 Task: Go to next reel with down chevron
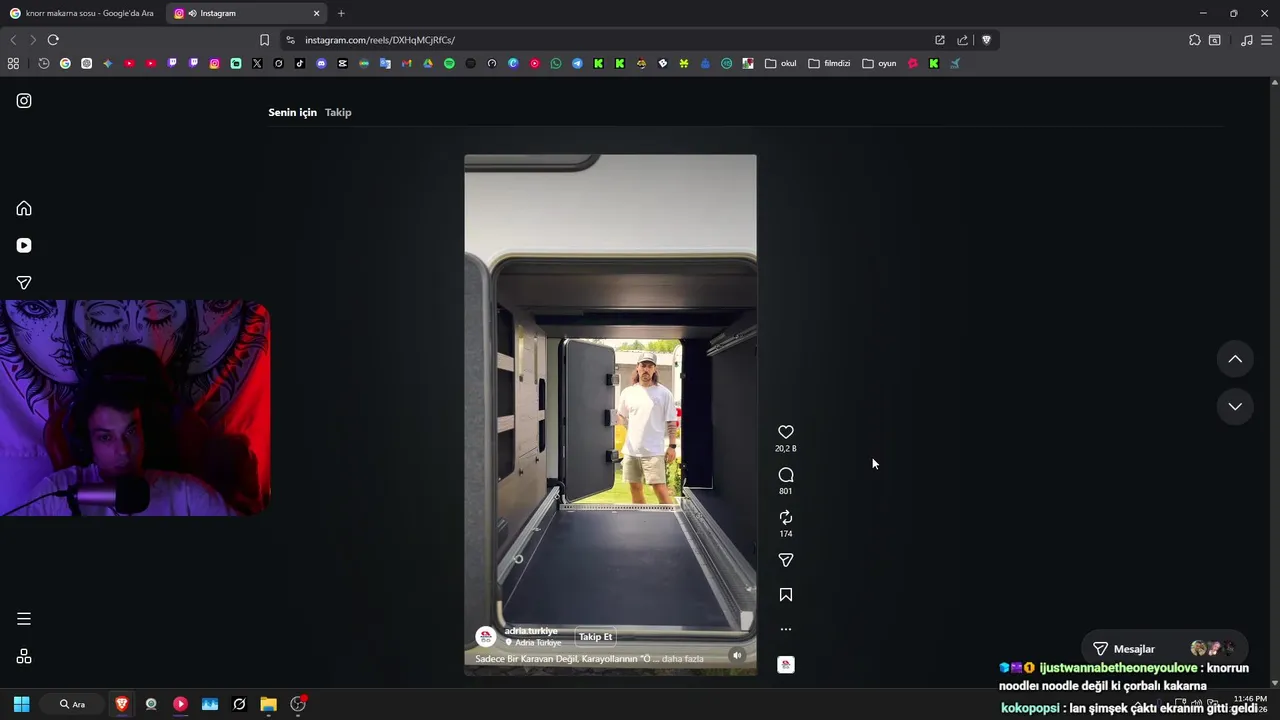click(1235, 406)
